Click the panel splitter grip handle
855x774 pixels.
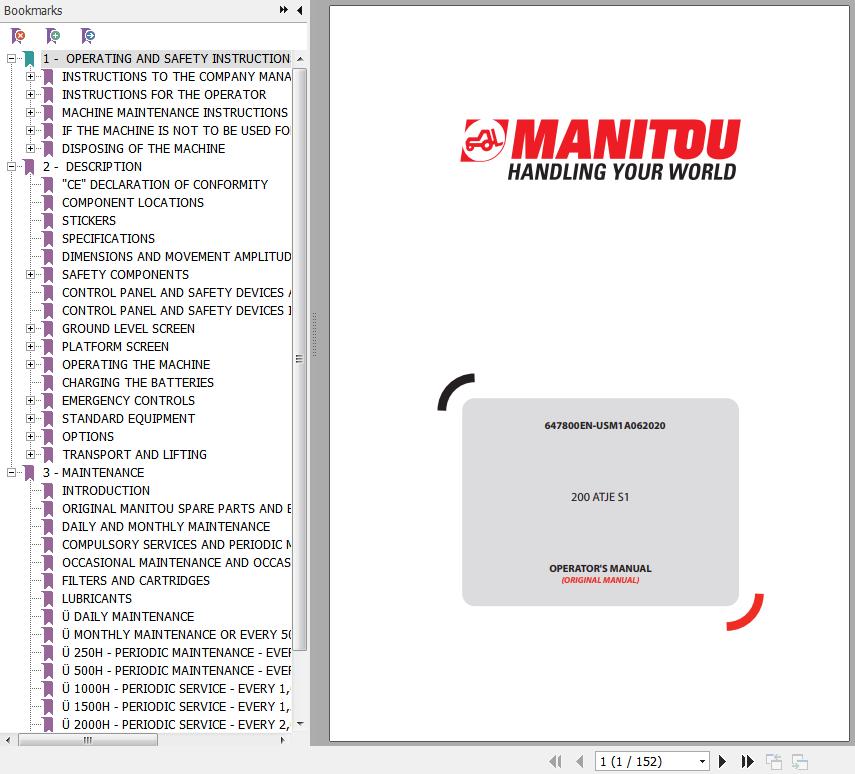[x=315, y=334]
